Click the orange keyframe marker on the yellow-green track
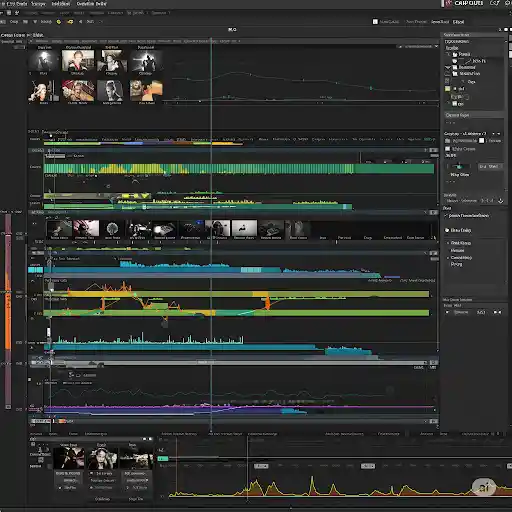This screenshot has height=512, width=512. coord(267,303)
